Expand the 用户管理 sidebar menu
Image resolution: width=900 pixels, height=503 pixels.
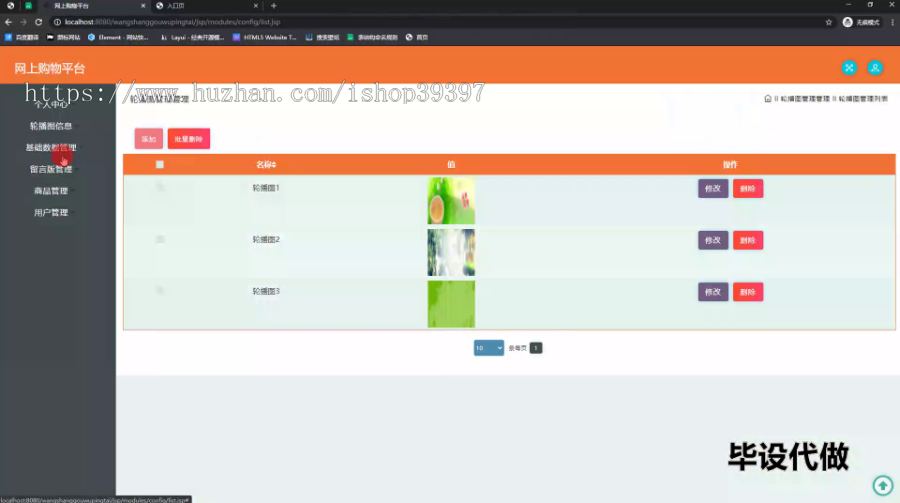click(53, 212)
